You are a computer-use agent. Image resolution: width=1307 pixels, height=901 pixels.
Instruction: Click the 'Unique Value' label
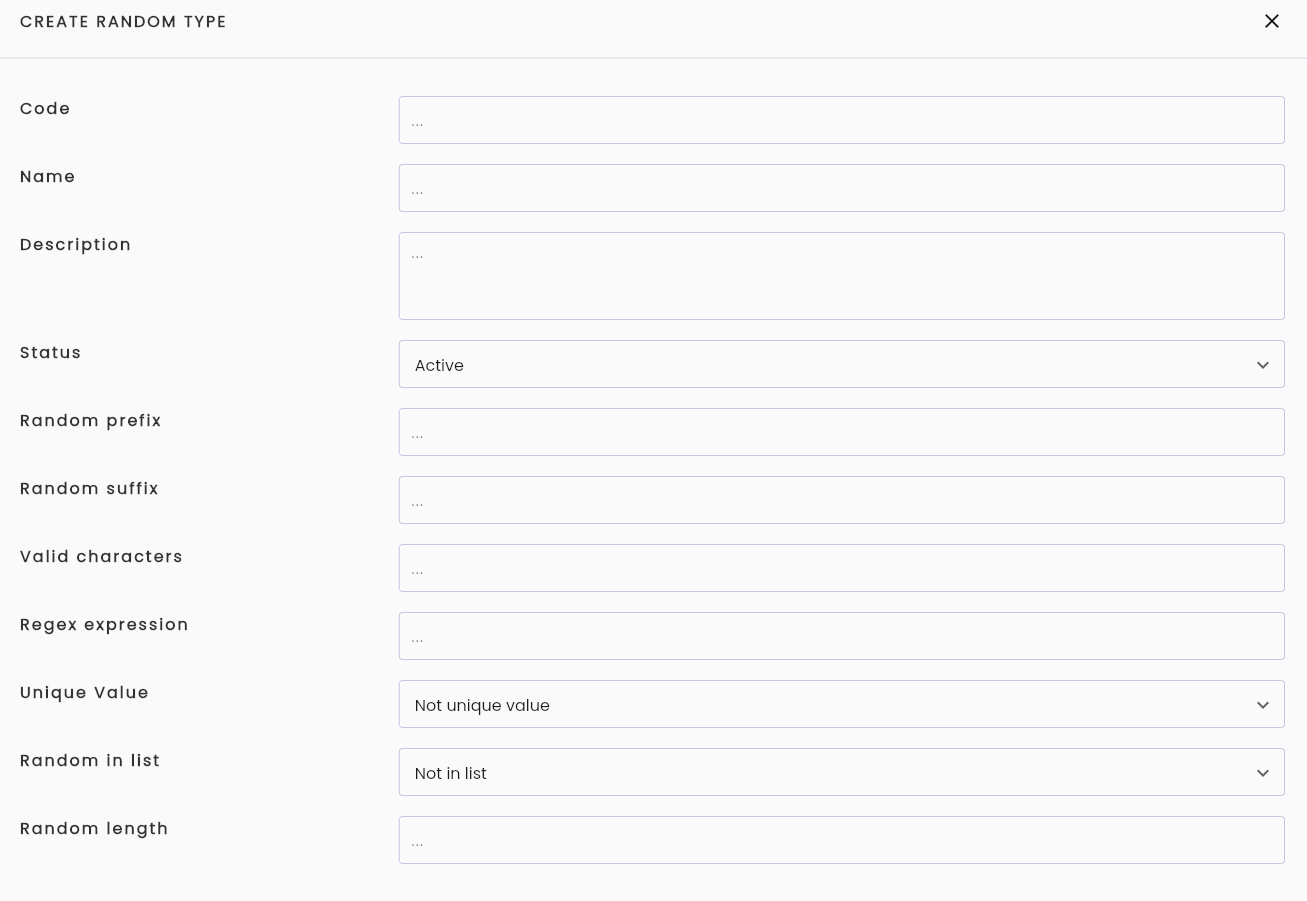coord(84,692)
